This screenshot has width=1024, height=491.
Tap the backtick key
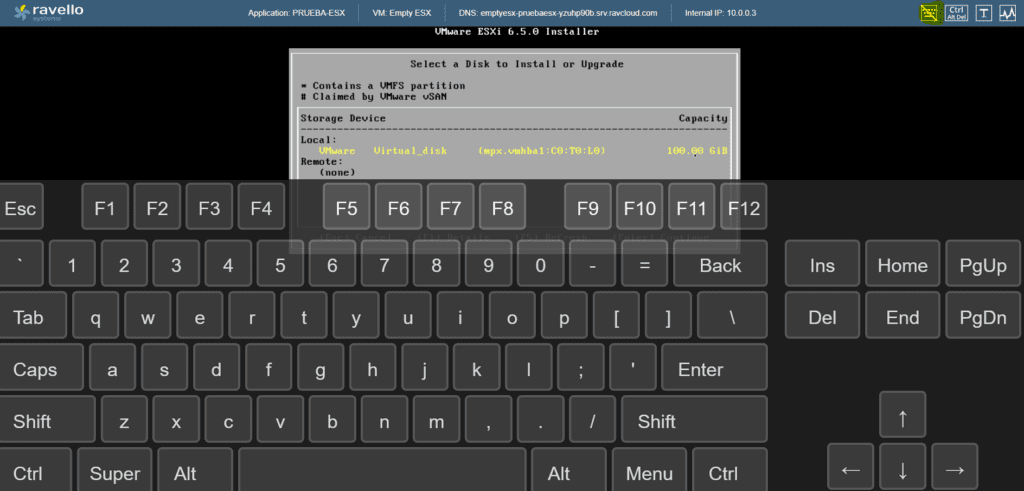click(20, 263)
